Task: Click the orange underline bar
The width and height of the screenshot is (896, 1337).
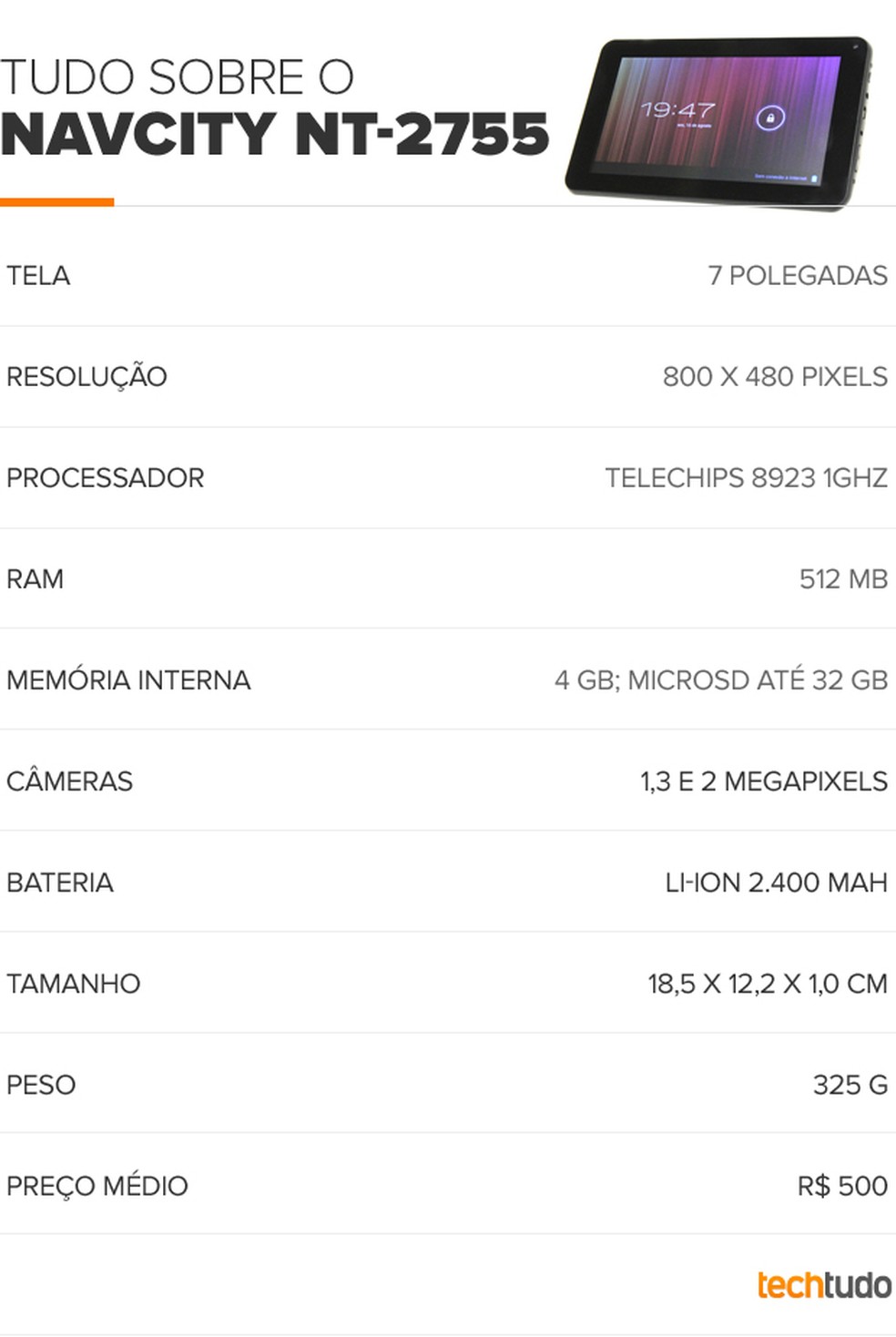Action: point(56,202)
